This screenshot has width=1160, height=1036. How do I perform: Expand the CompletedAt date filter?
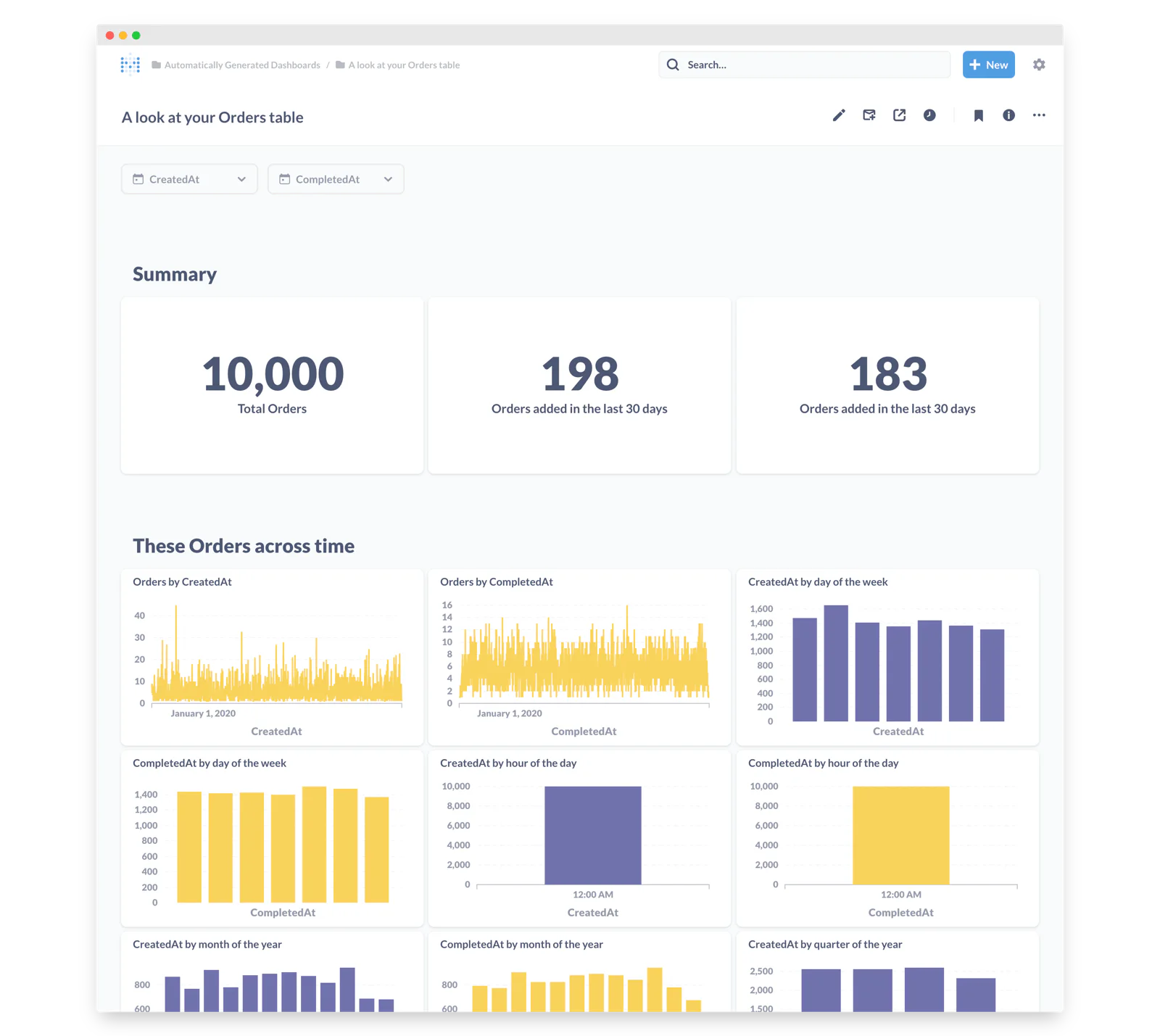pos(336,179)
